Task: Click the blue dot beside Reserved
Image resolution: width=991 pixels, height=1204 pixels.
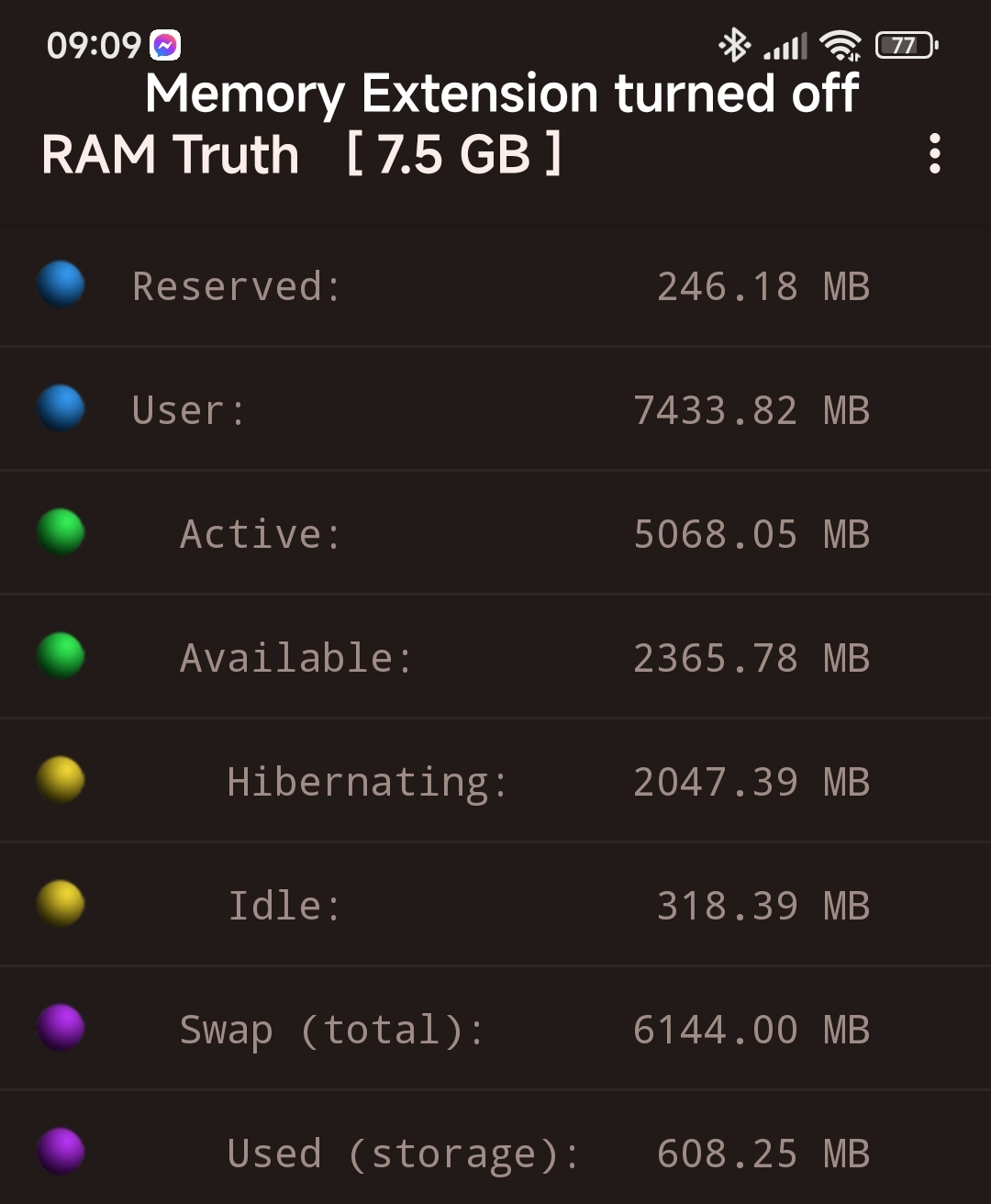Action: [61, 284]
